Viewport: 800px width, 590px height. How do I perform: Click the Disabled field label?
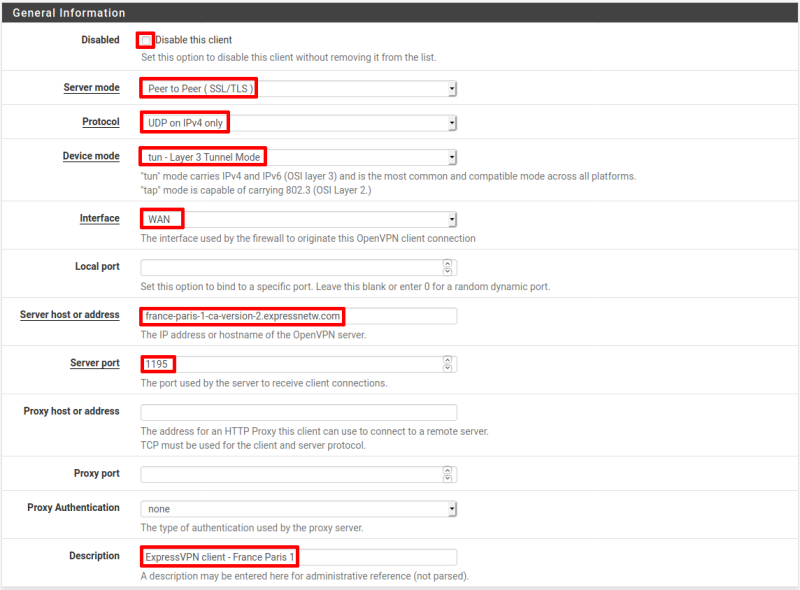coord(100,40)
